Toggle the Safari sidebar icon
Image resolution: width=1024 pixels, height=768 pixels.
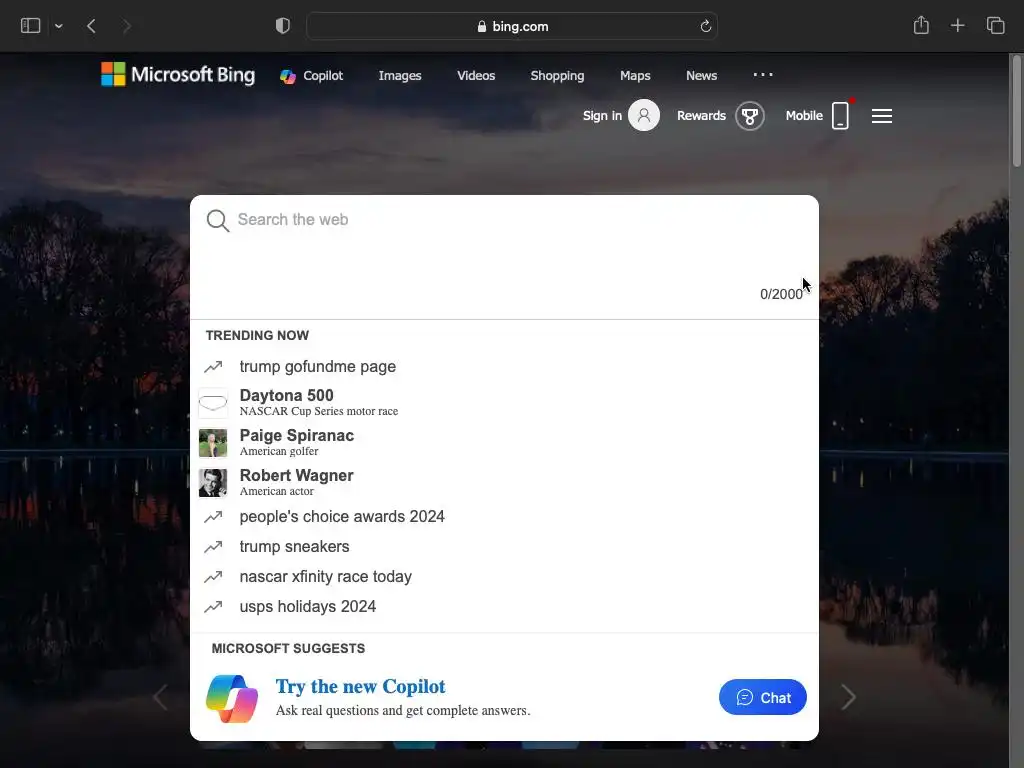tap(31, 25)
